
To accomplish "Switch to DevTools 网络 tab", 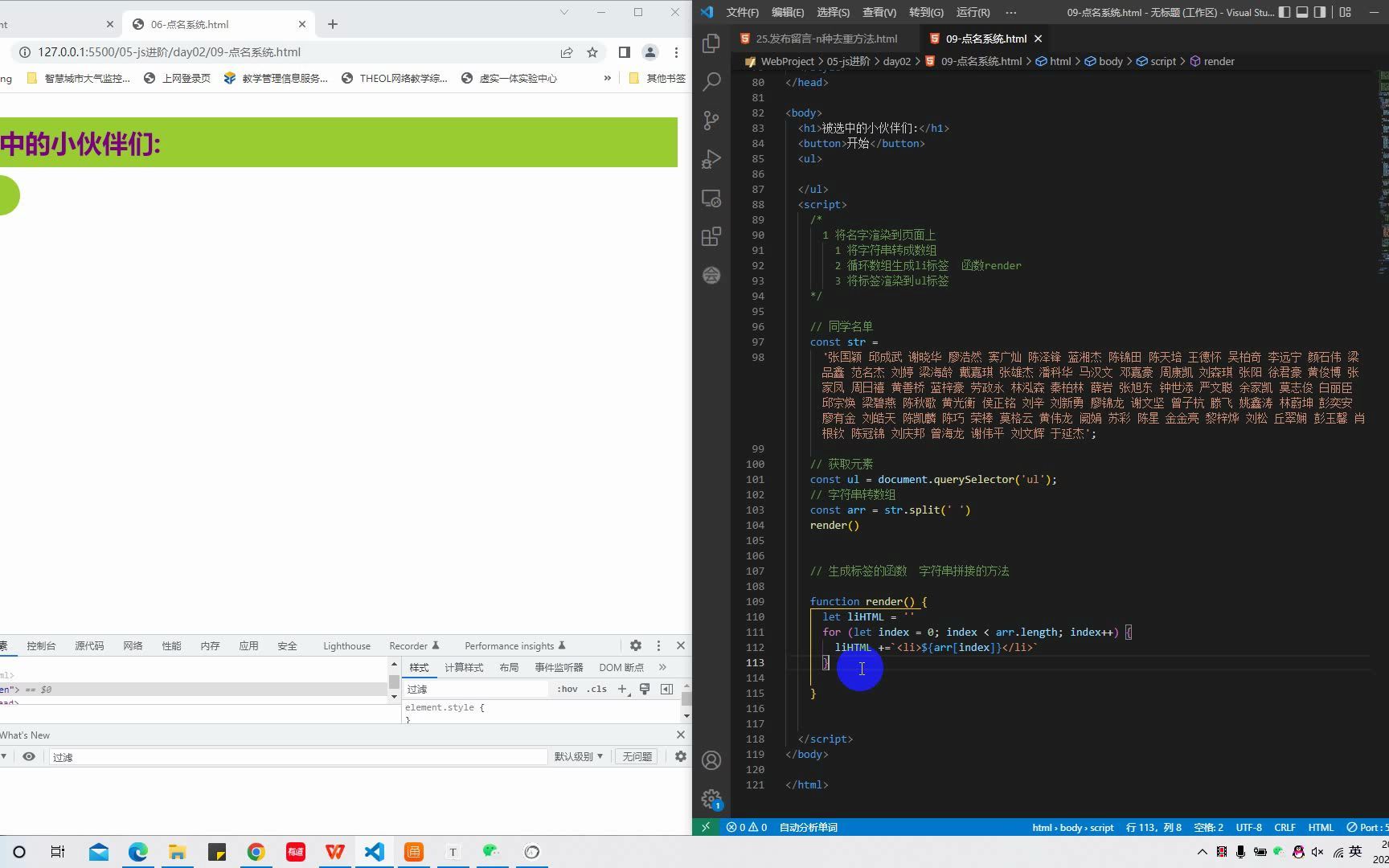I will [x=133, y=646].
